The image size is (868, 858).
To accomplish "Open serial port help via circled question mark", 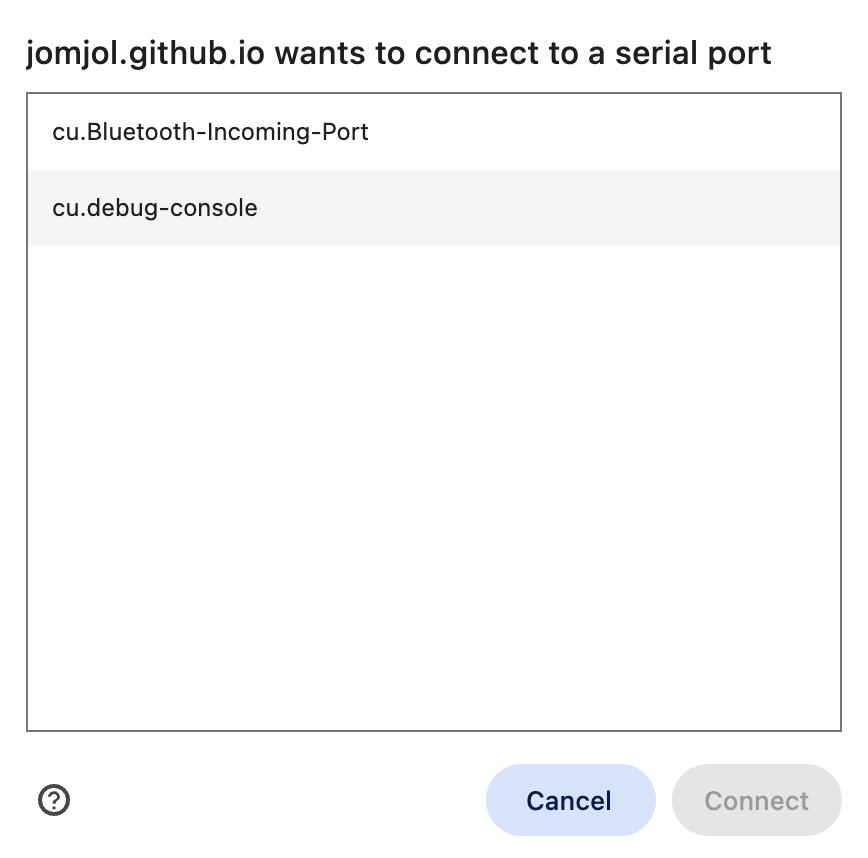I will 54,800.
